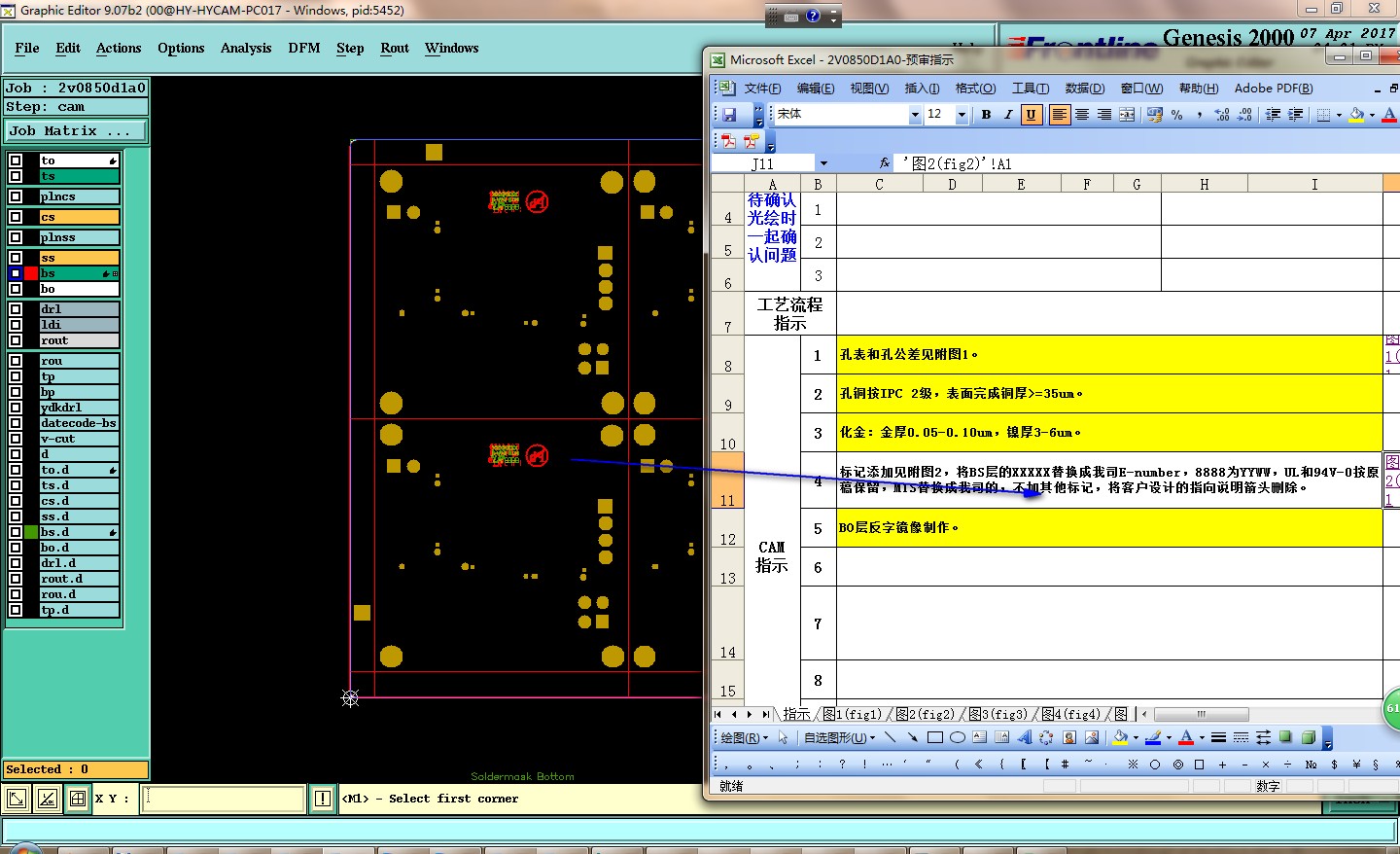Click select objects pointer in drawing toolbar
Image resolution: width=1400 pixels, height=854 pixels.
pyautogui.click(x=784, y=737)
